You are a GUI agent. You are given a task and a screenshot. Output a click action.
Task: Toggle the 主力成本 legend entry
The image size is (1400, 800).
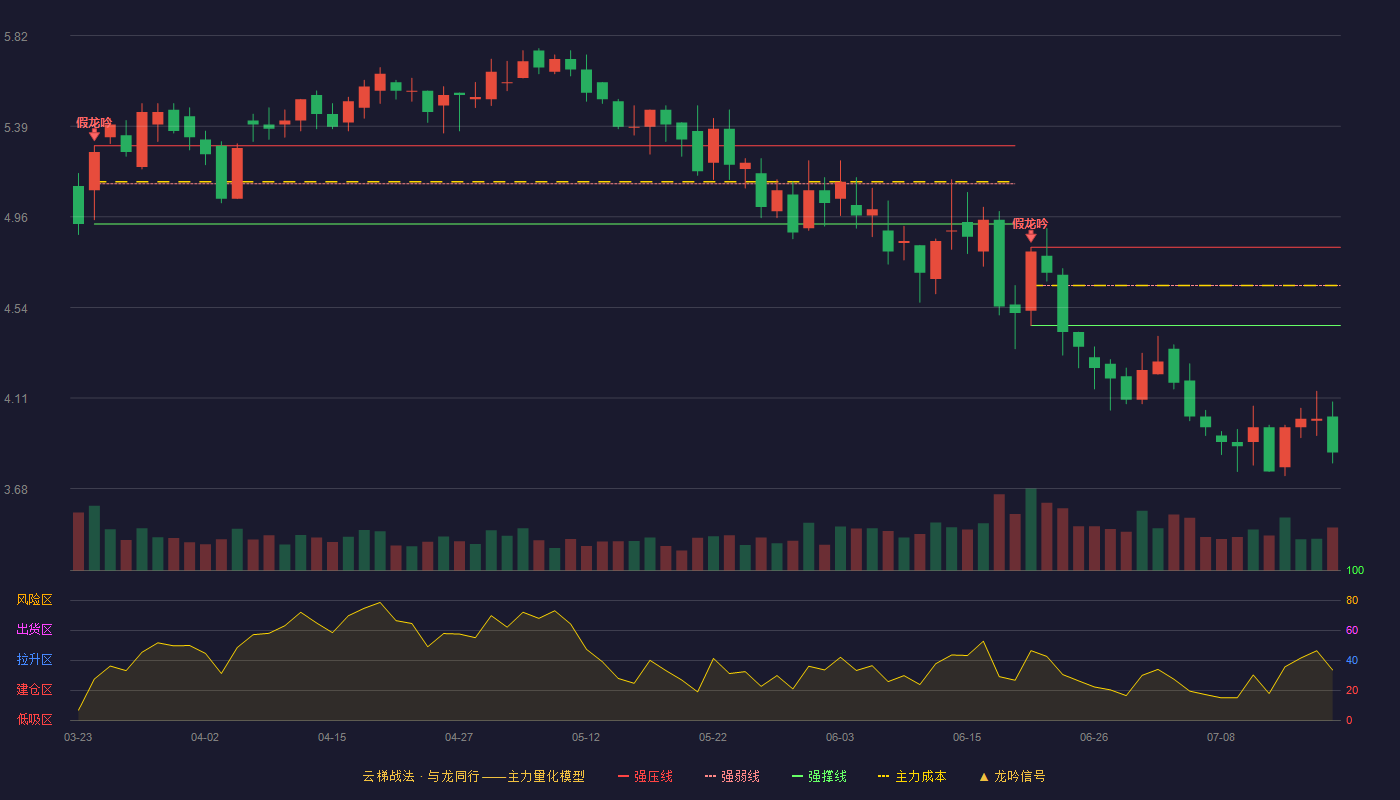tap(912, 776)
